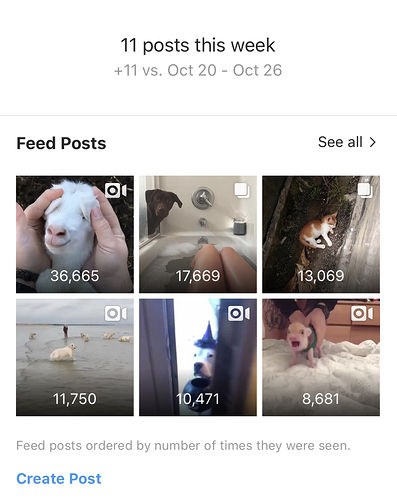Click the Create Post link

(x=59, y=479)
